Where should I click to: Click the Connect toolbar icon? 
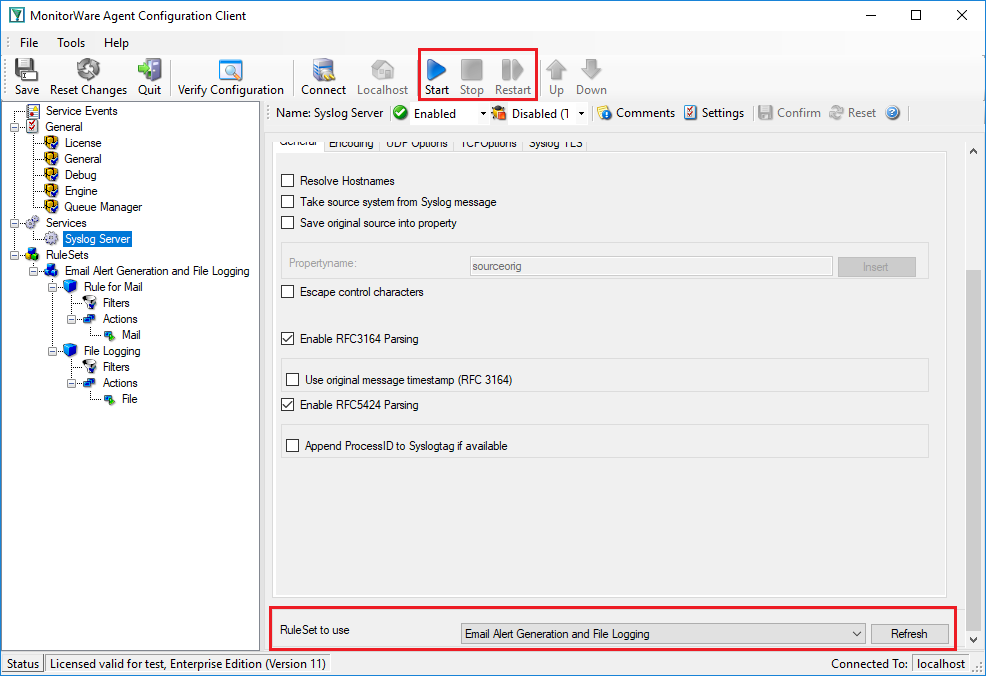pos(323,77)
